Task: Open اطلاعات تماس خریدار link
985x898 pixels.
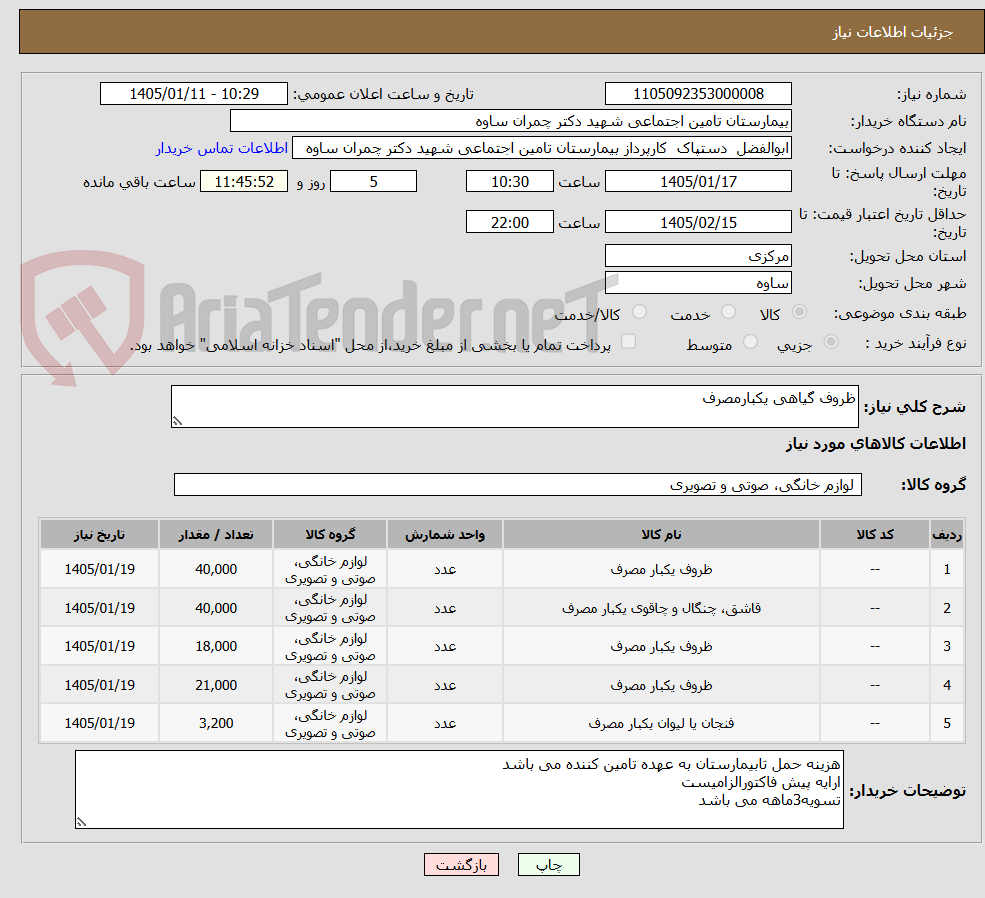Action: [222, 148]
